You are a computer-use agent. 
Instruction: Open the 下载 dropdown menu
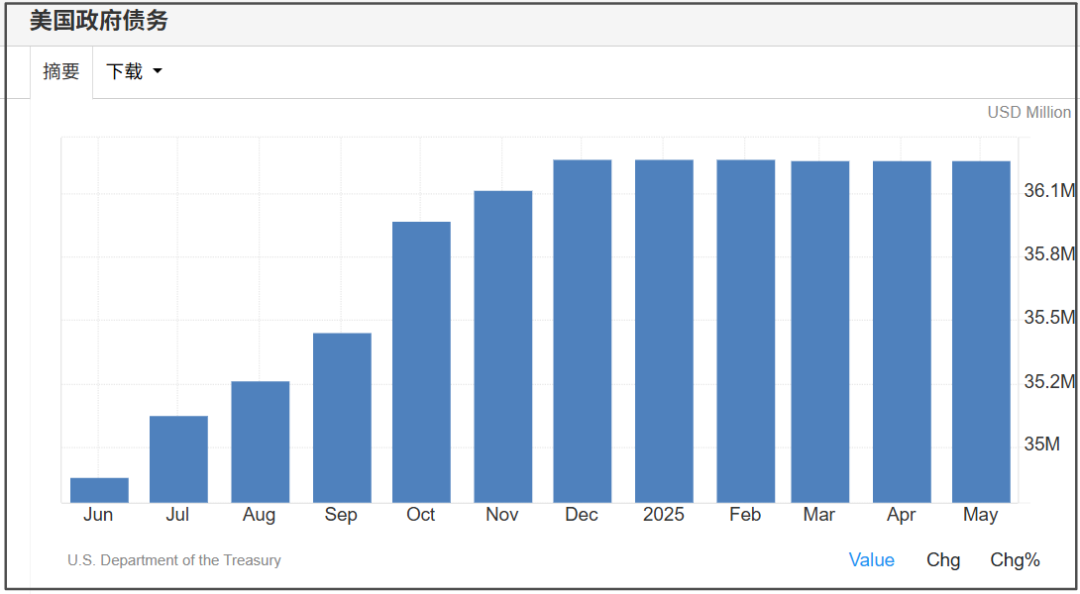coord(134,71)
